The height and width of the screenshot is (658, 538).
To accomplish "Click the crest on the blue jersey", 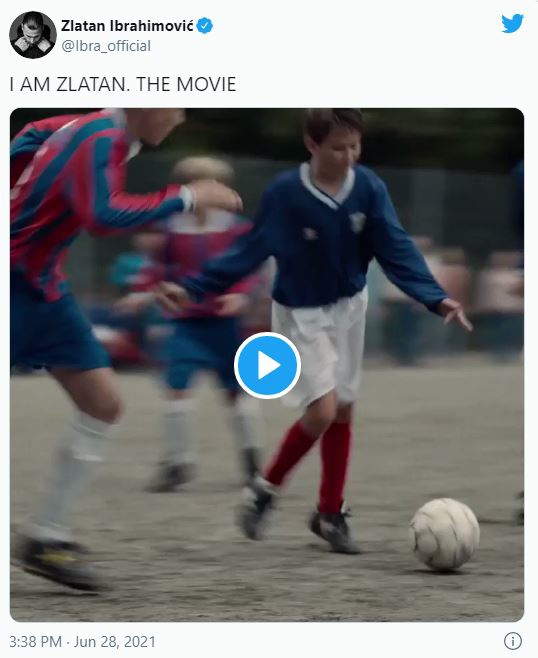I will pyautogui.click(x=357, y=222).
